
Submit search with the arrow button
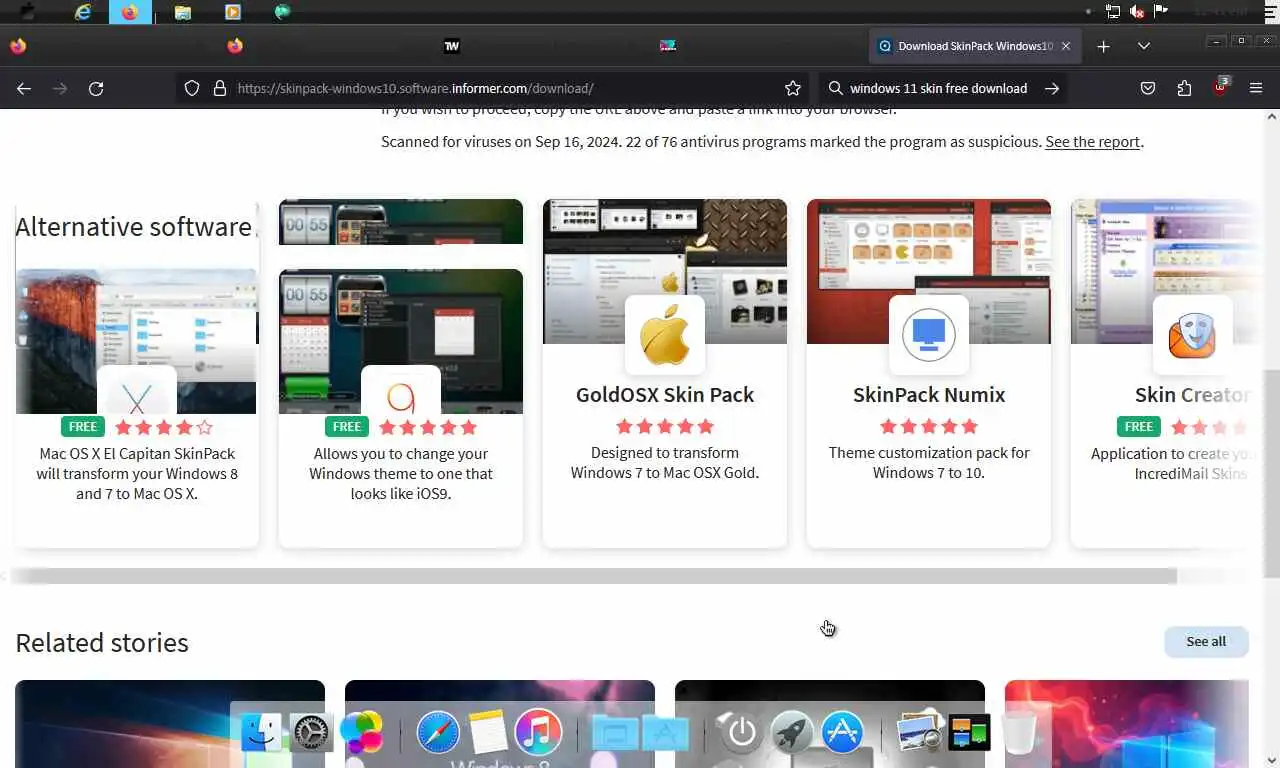[x=1052, y=88]
